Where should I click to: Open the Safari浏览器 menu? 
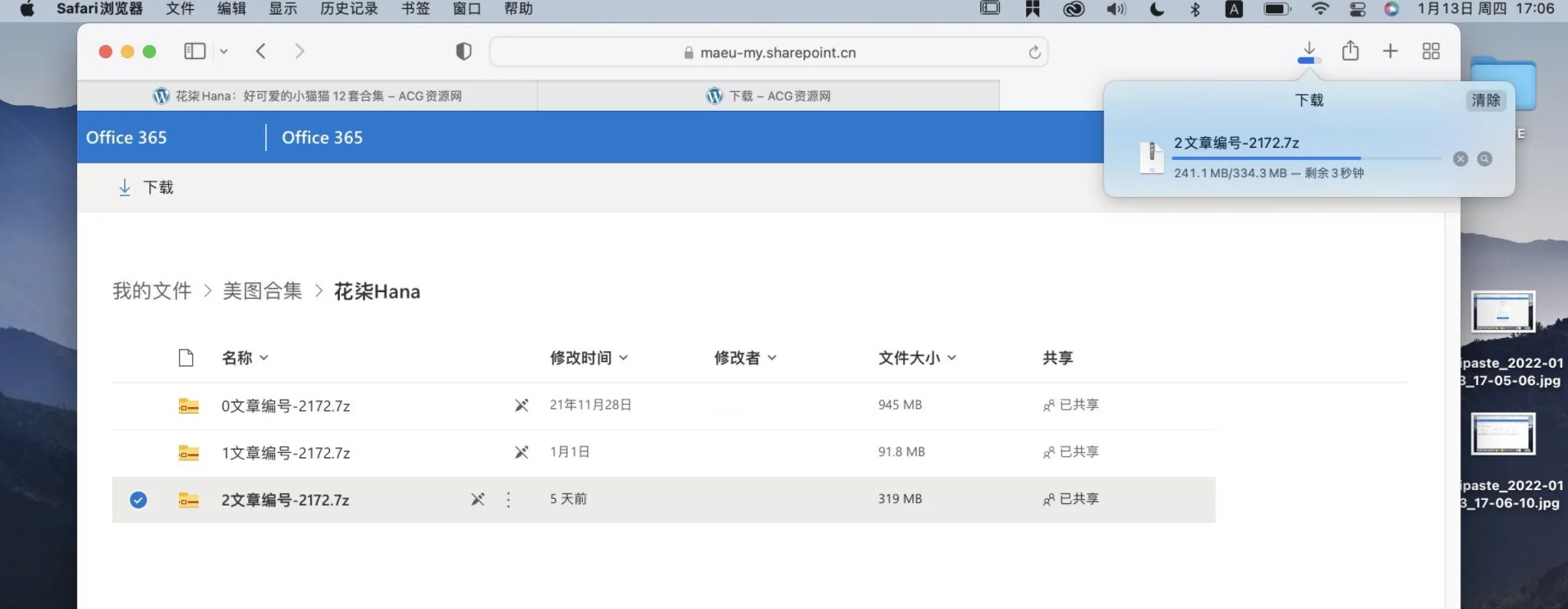tap(99, 9)
